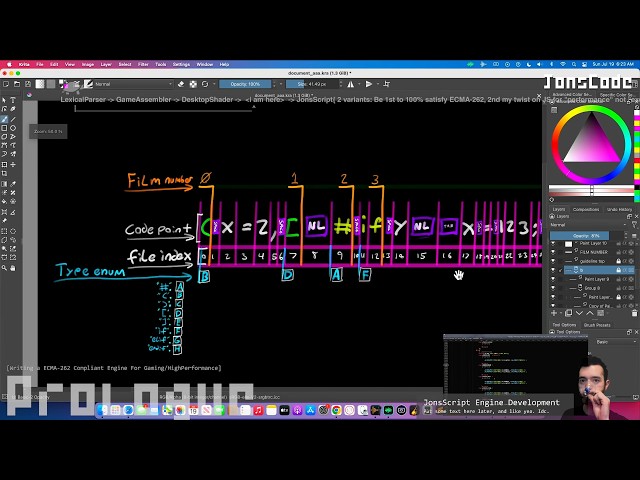
Task: Hide the FILM NUMBER layer
Action: [x=553, y=252]
